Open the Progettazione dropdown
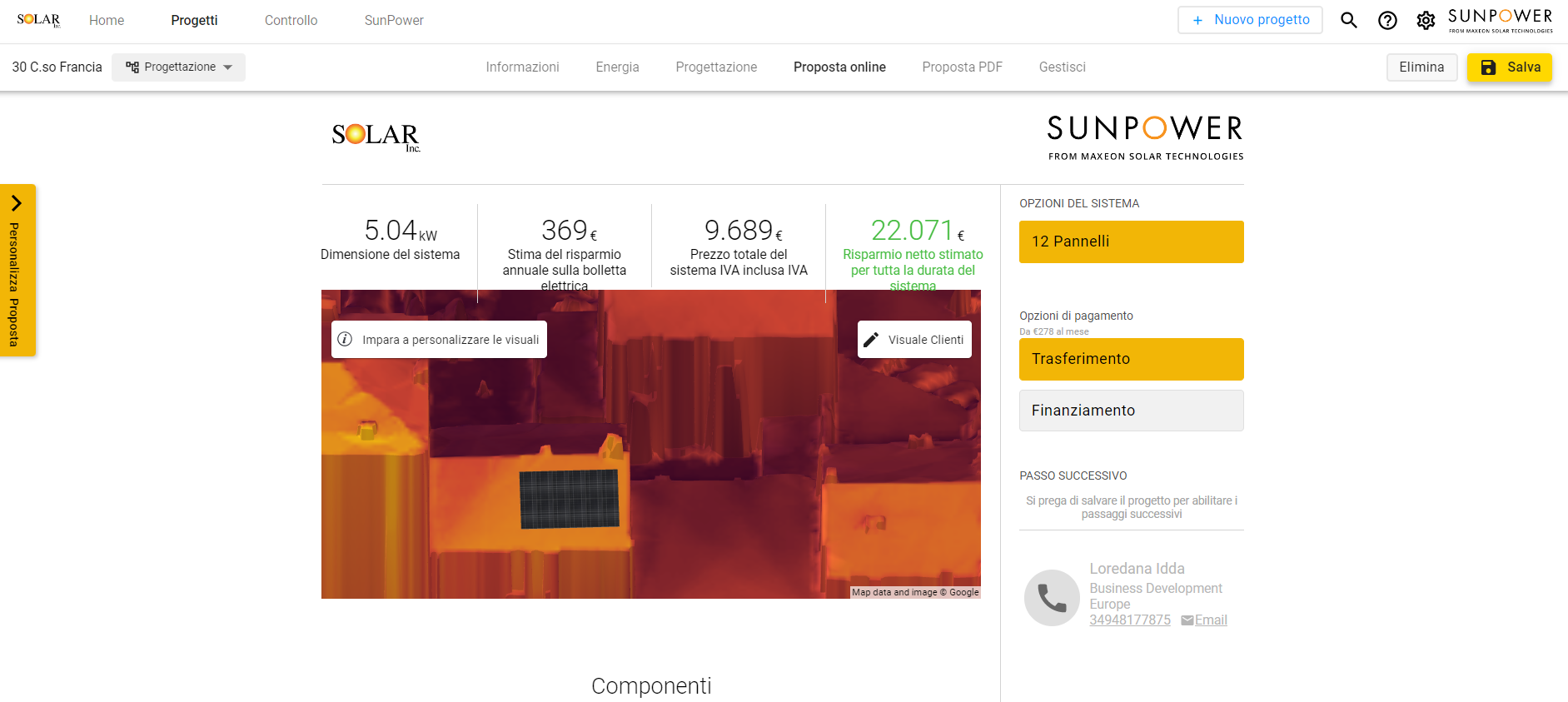This screenshot has width=1568, height=702. (x=178, y=67)
